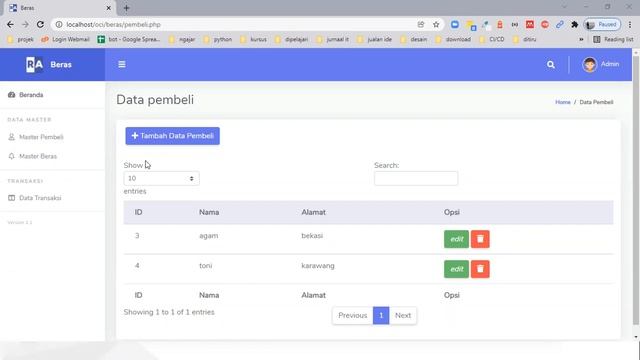
Task: Delete the toni row with trash icon
Action: point(480,269)
